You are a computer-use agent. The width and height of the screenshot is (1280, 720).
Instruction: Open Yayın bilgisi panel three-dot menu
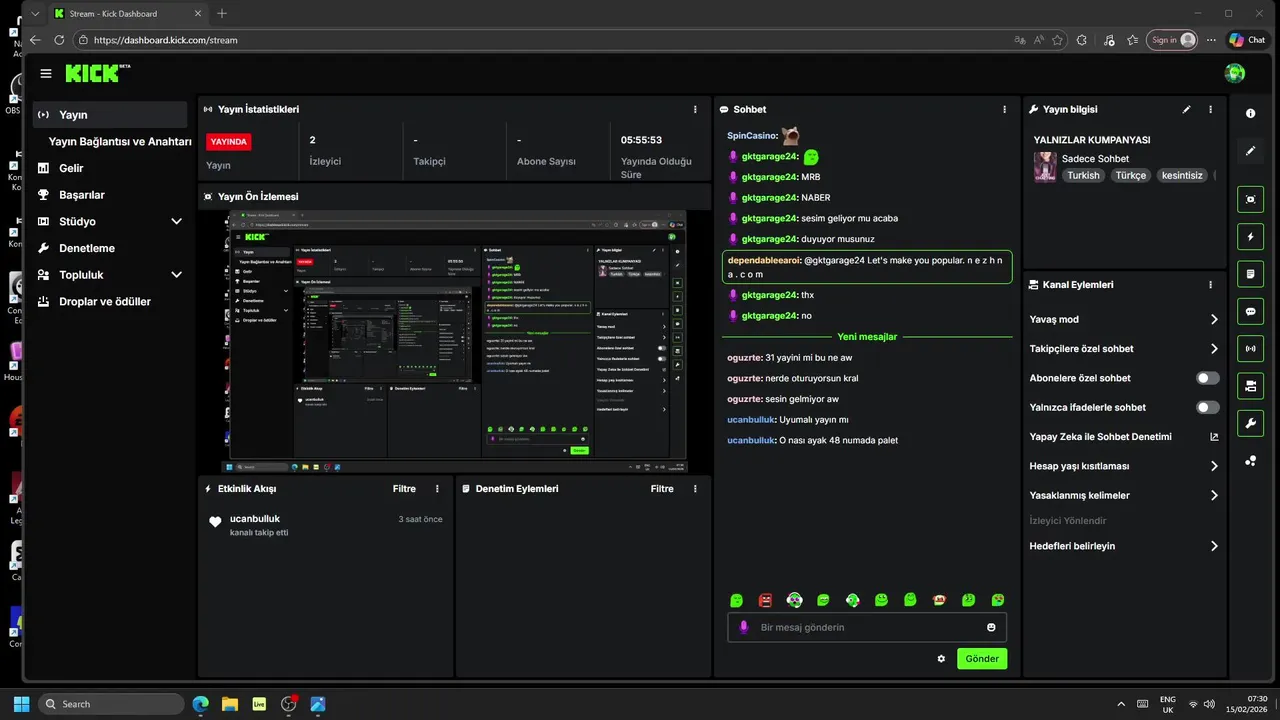[x=1211, y=109]
